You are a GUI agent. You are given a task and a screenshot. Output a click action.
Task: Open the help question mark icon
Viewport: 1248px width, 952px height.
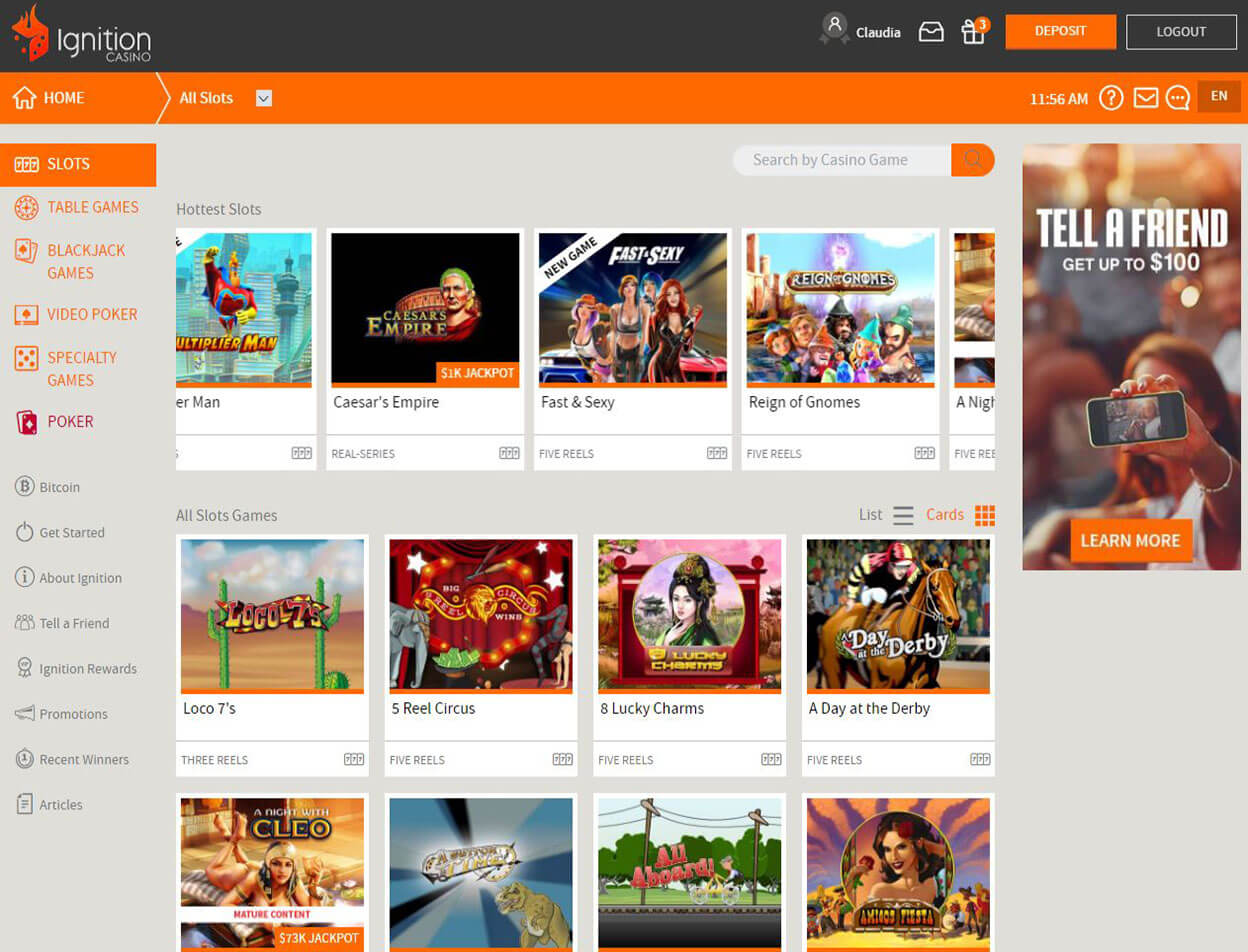click(x=1111, y=98)
